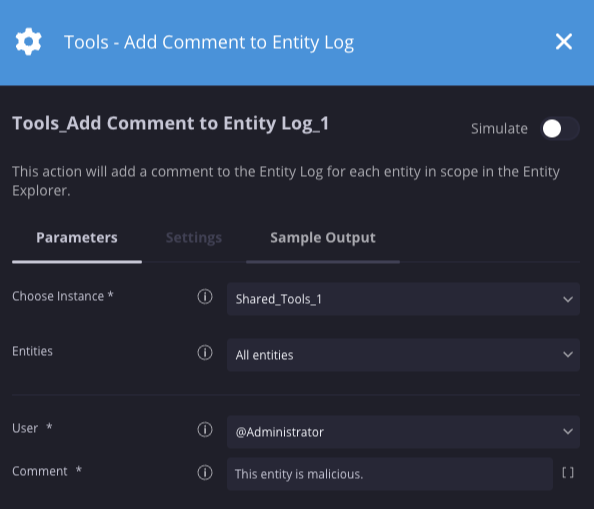
Task: Close the Add Comment to Entity Log dialog
Action: (x=564, y=42)
